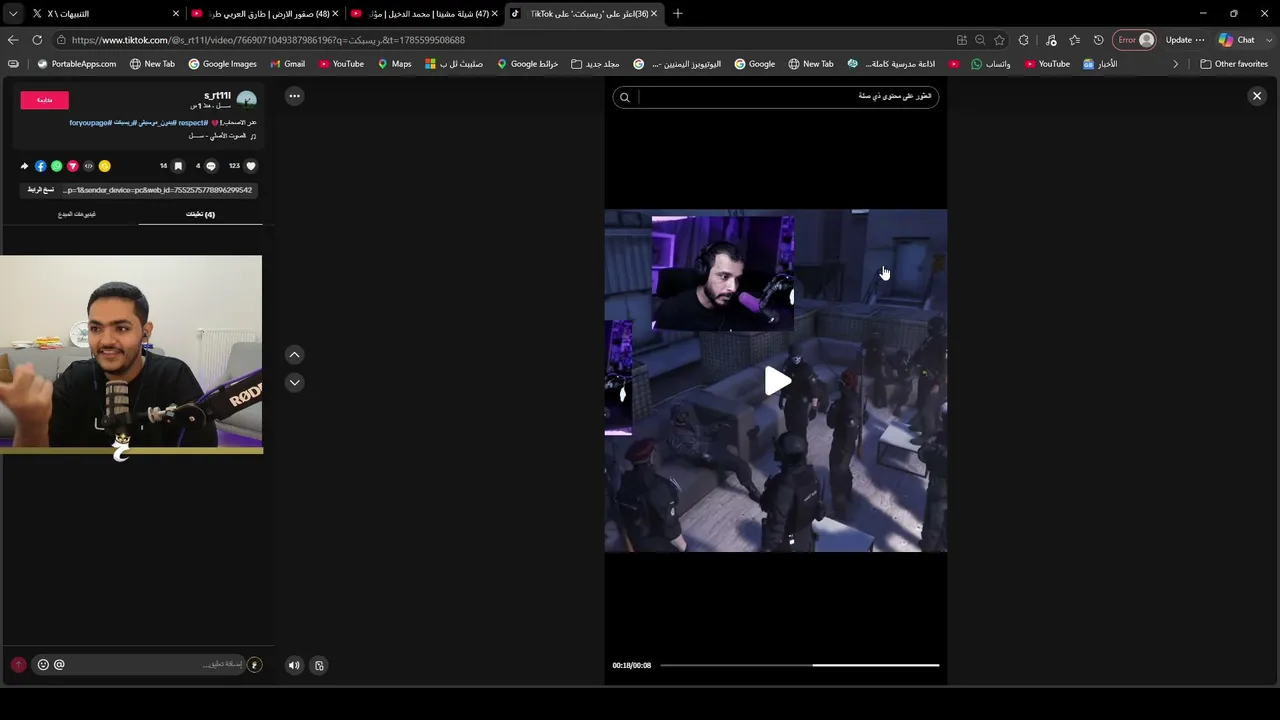Switch to the X notifications browser tab
The height and width of the screenshot is (720, 1280).
105,13
